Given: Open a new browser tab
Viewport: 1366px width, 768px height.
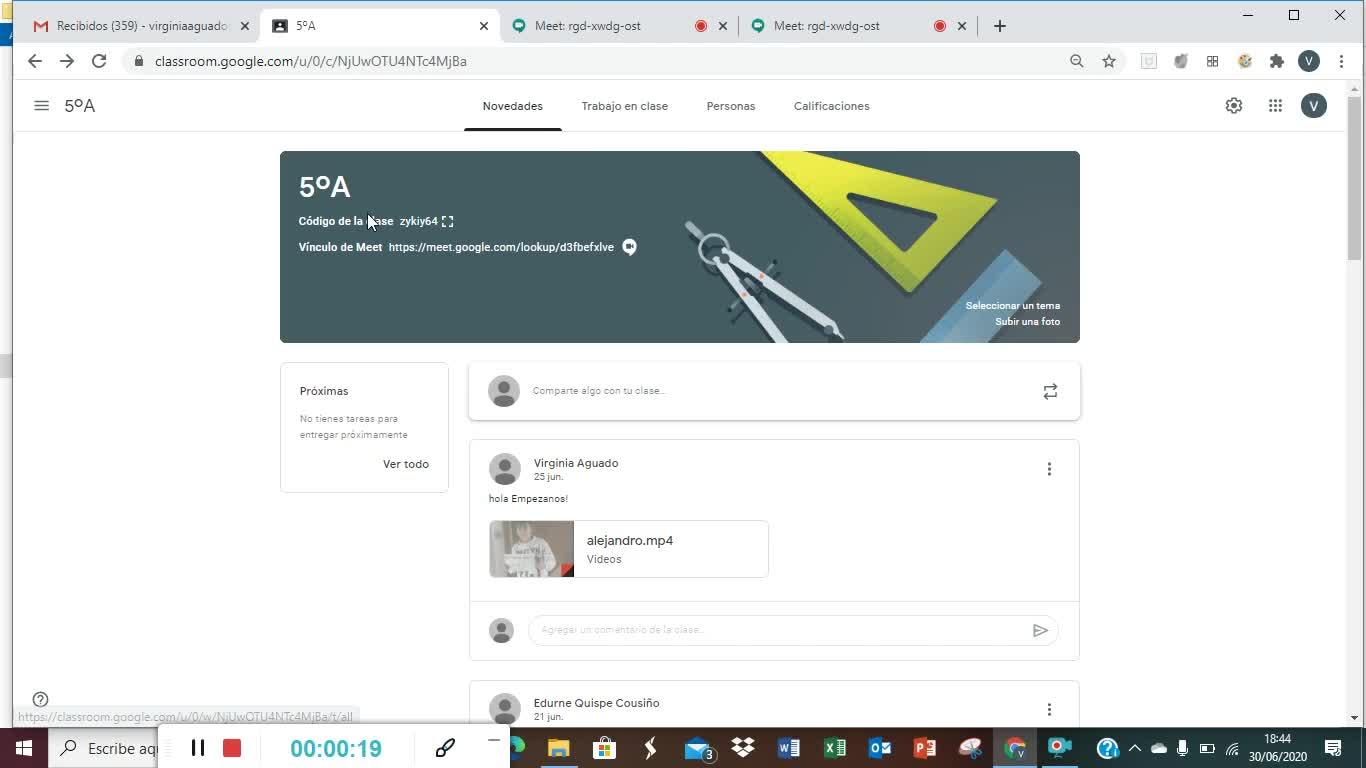Looking at the screenshot, I should tap(1000, 26).
